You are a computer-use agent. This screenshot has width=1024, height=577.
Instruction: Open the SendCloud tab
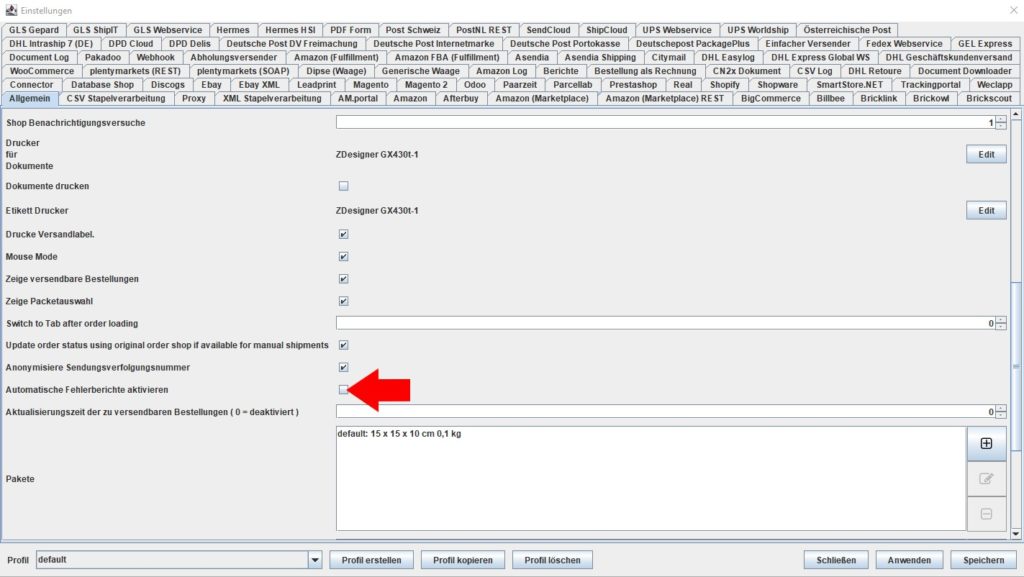tap(548, 30)
